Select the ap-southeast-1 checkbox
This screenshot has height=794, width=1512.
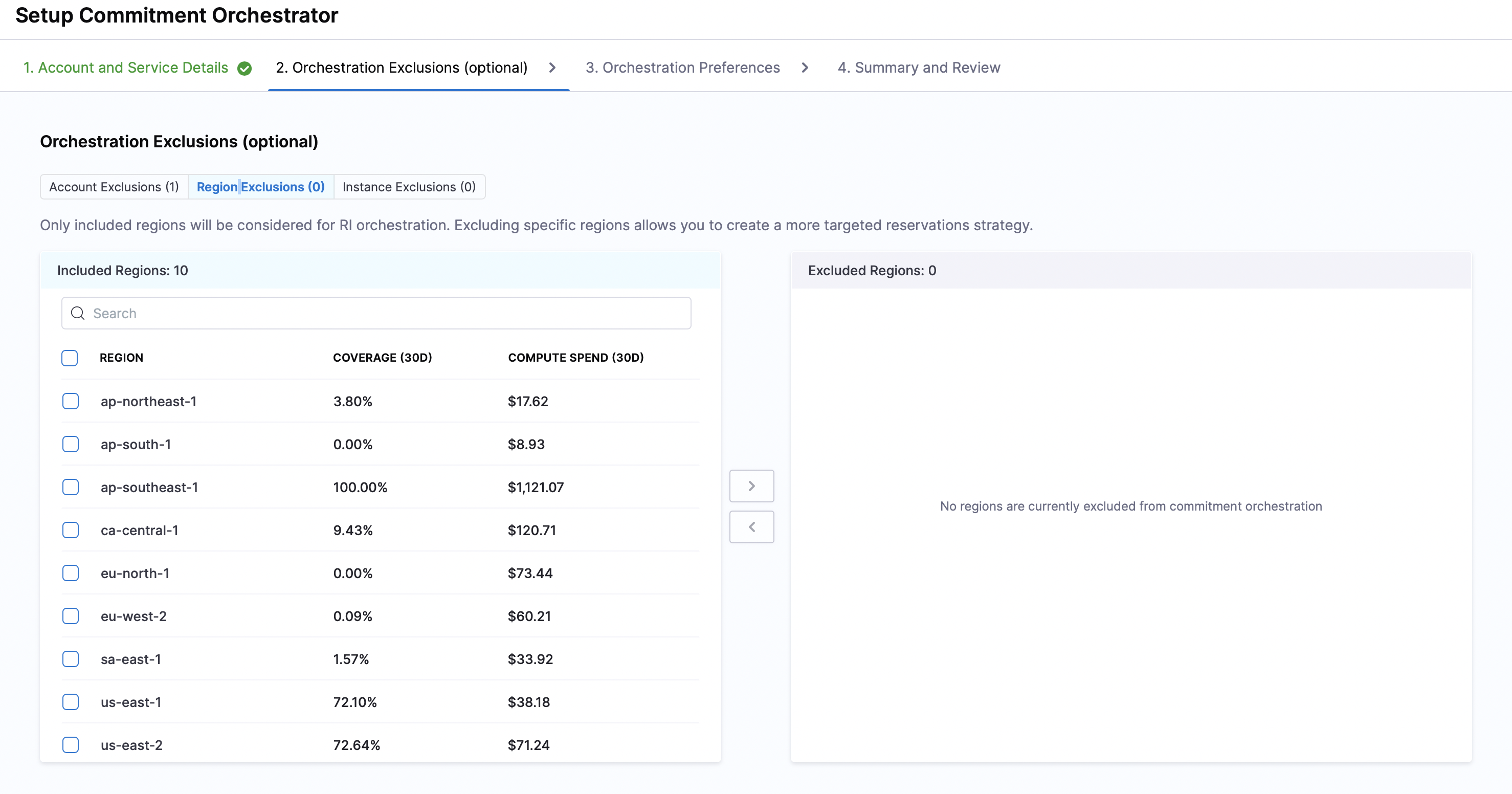(71, 487)
